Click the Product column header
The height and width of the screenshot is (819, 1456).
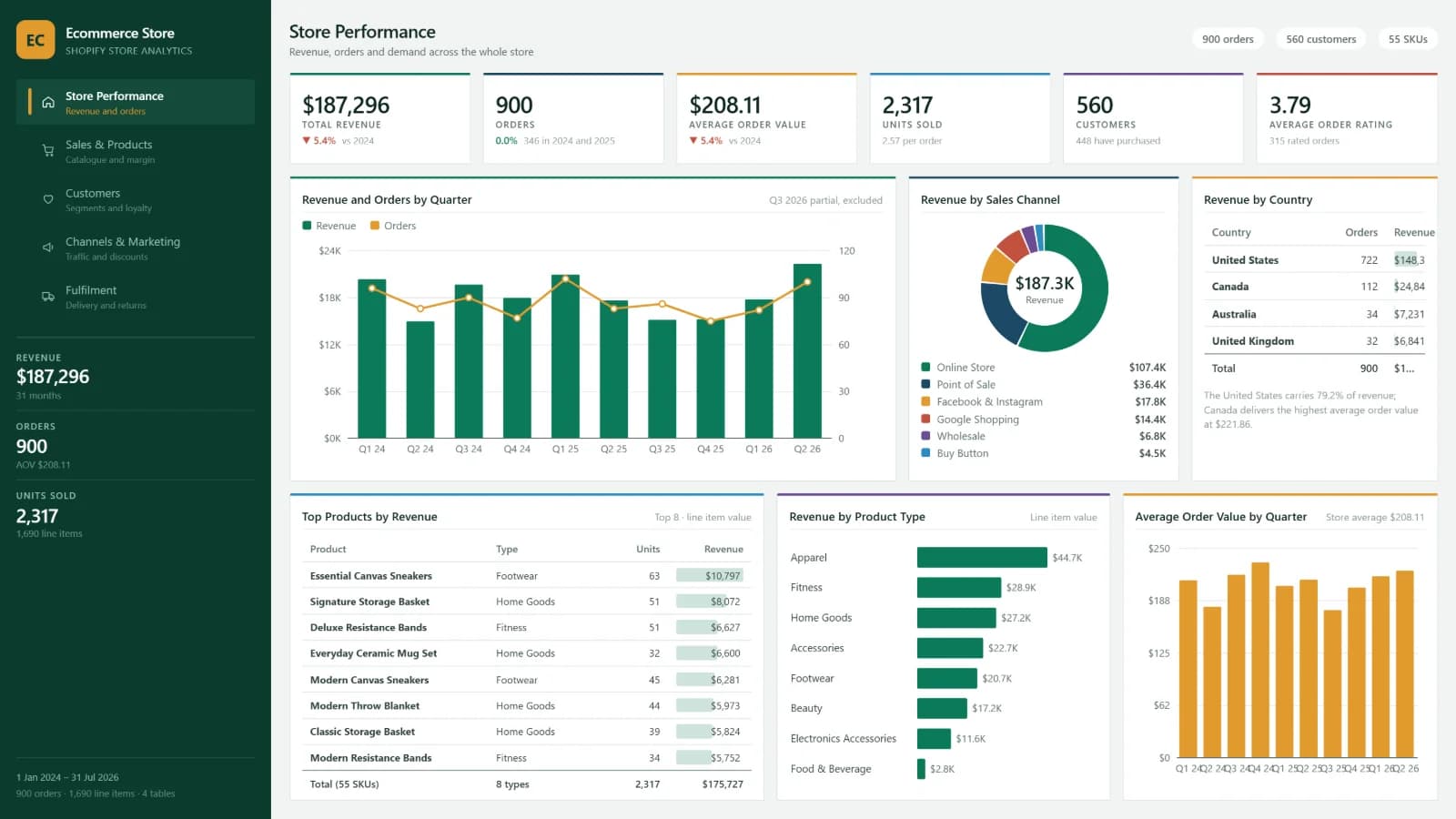tap(328, 549)
